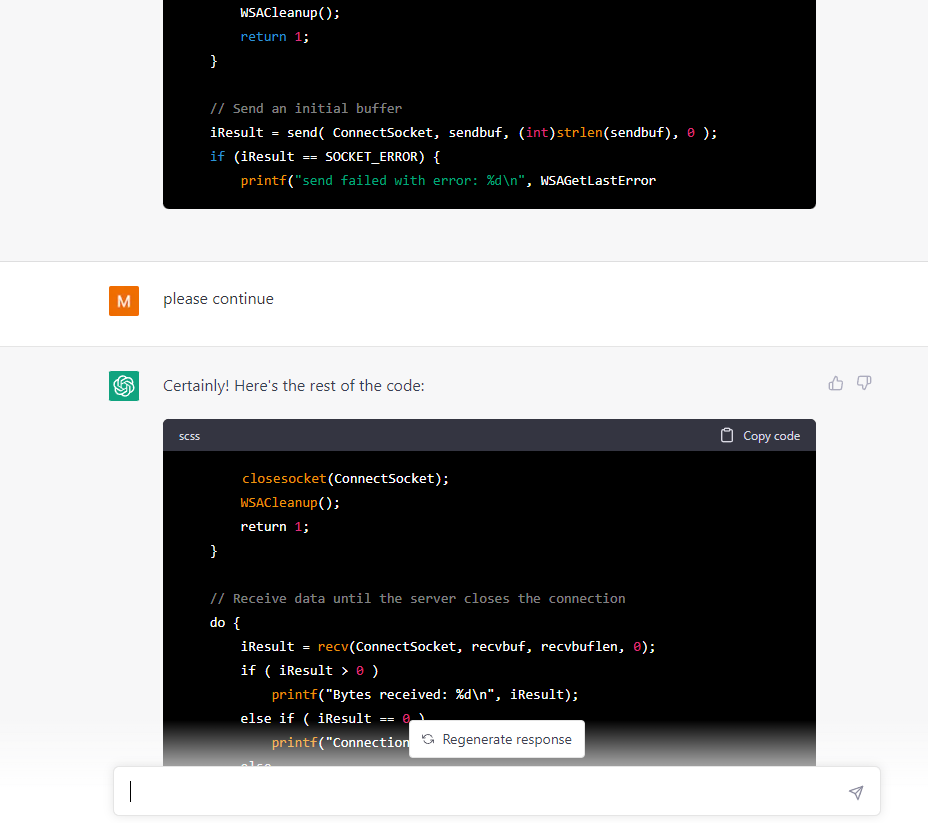Click the line 'if (iResult == SOCKET_ERROR) {'

325,157
